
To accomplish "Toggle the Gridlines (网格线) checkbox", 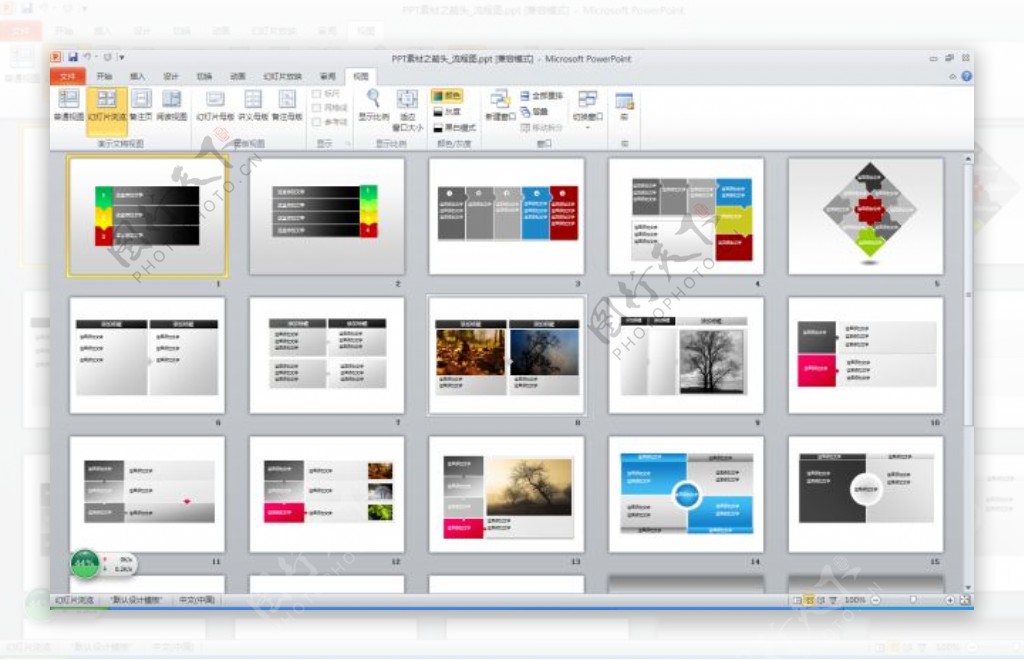I will (317, 108).
